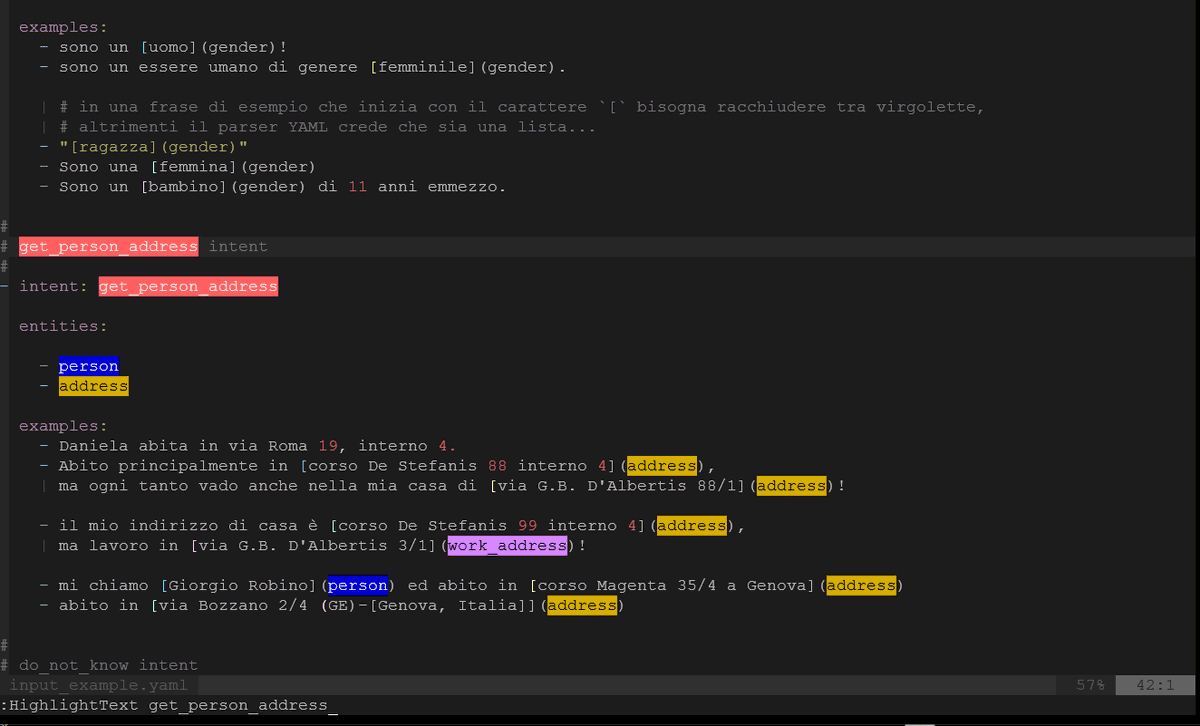Click highlighted get_person_address in the comment header

pyautogui.click(x=108, y=246)
